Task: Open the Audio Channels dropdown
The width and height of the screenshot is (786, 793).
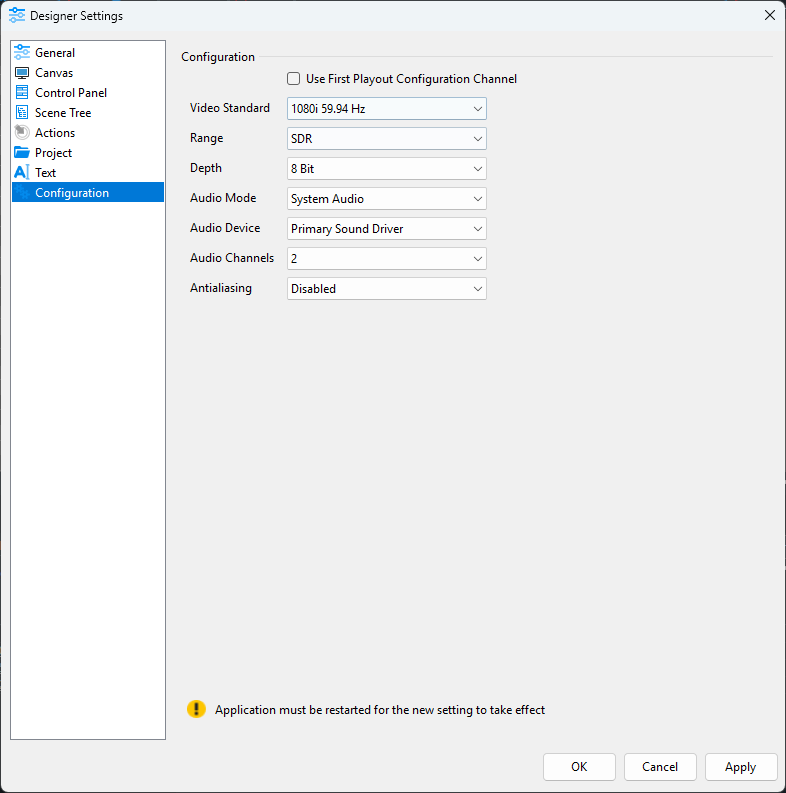Action: (386, 258)
